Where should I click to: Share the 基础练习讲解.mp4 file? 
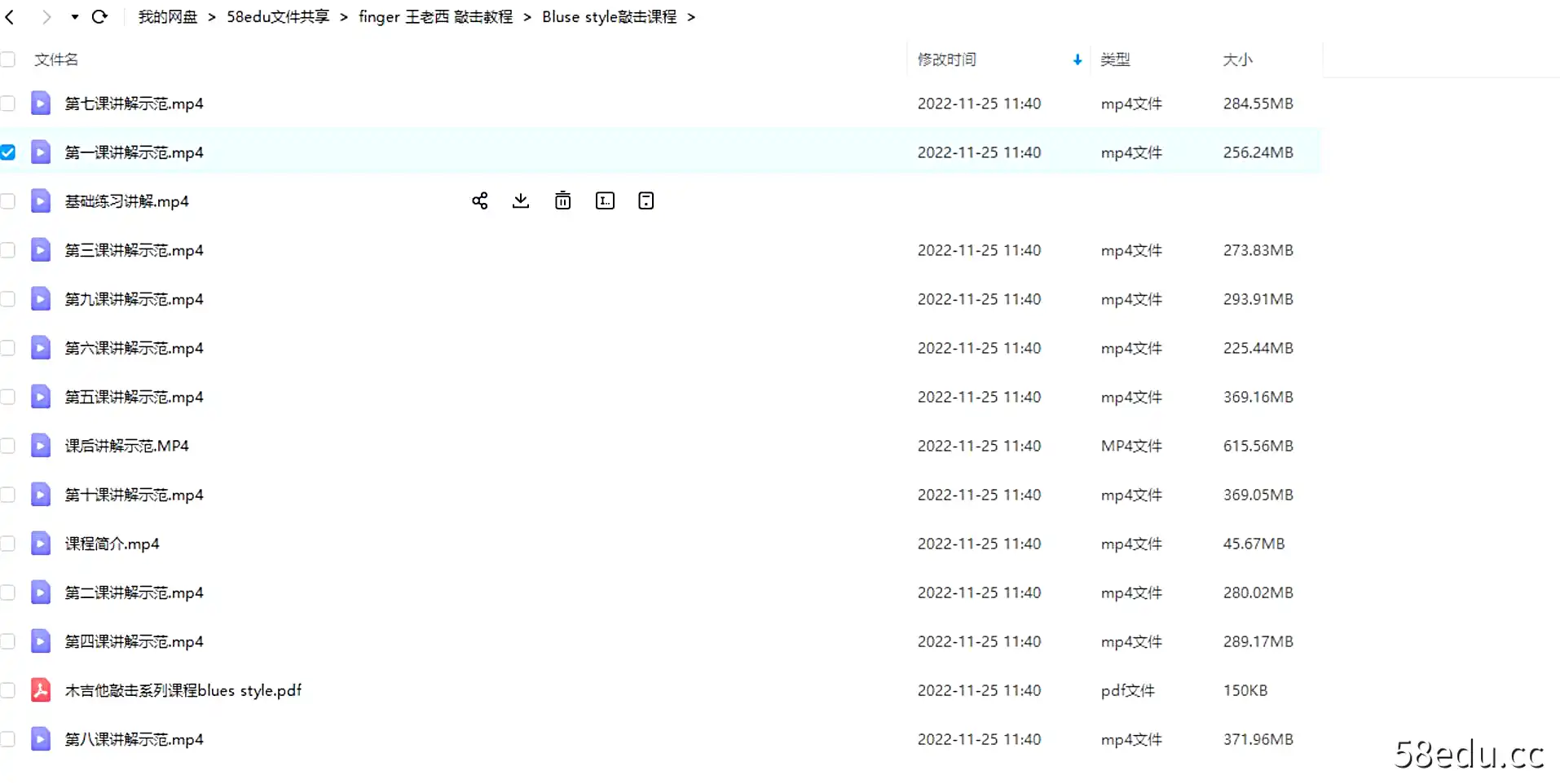[x=479, y=201]
